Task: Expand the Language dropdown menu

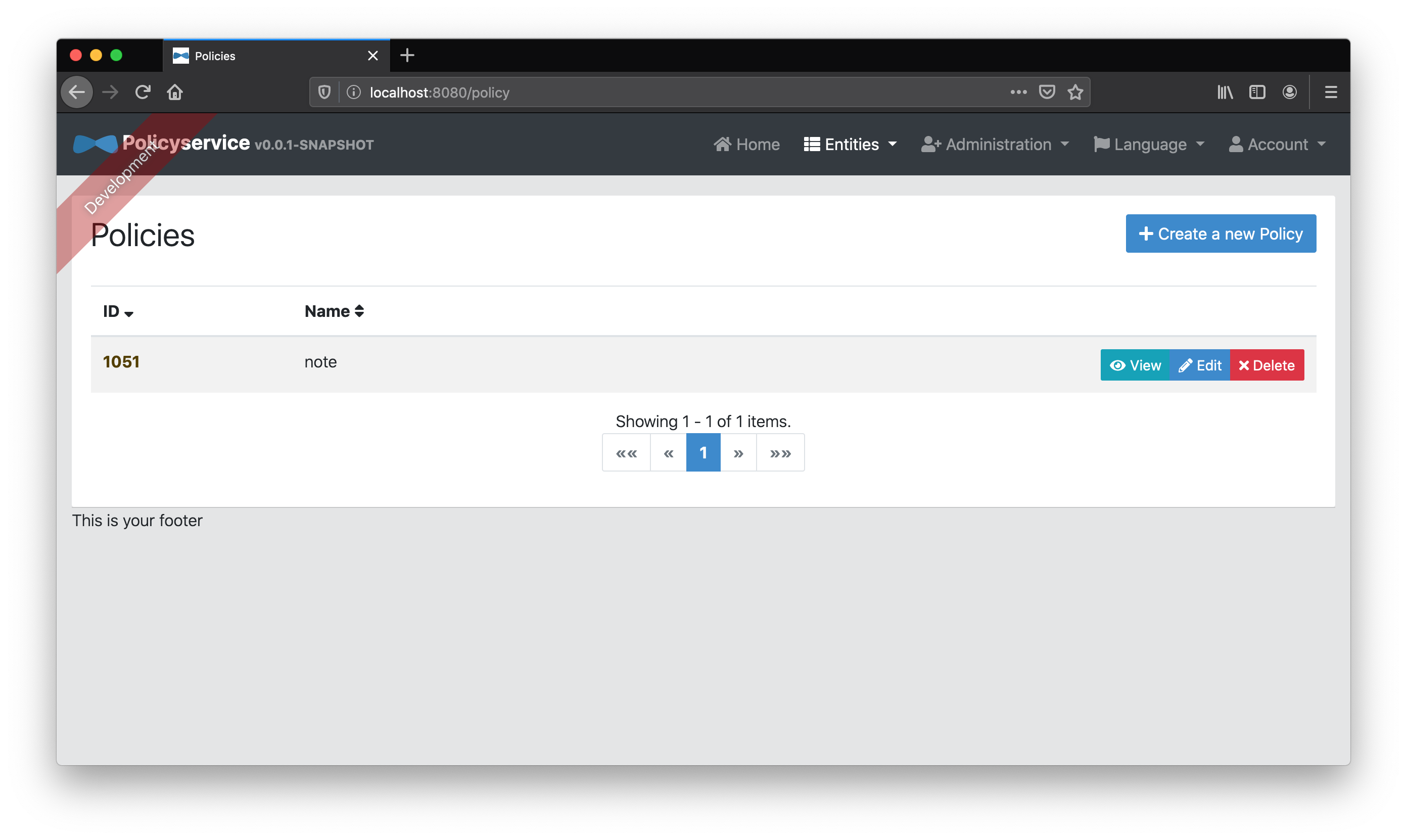Action: (x=1149, y=144)
